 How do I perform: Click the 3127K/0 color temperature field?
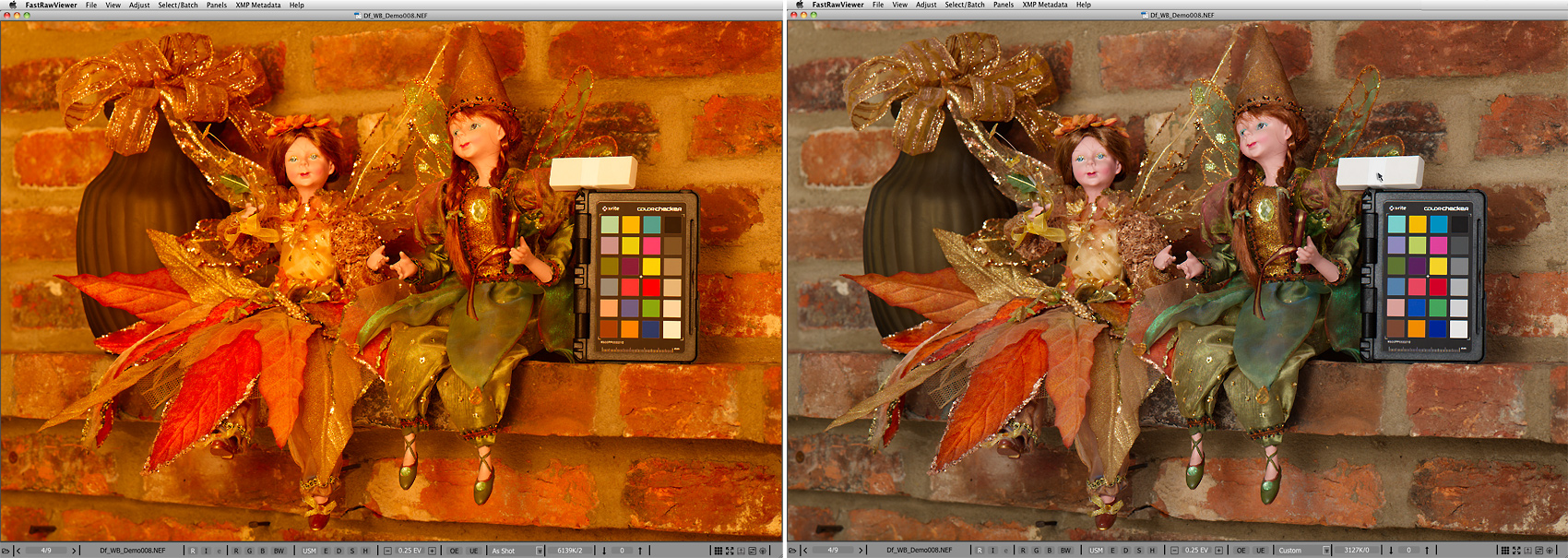tap(1356, 551)
